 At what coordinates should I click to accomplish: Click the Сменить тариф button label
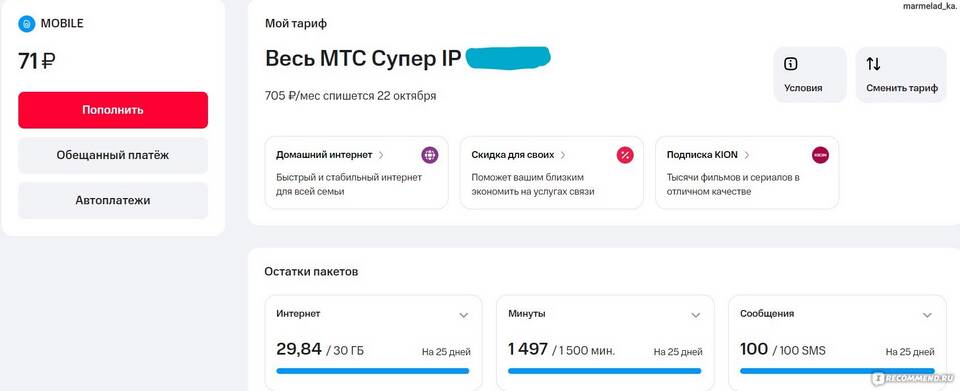902,88
